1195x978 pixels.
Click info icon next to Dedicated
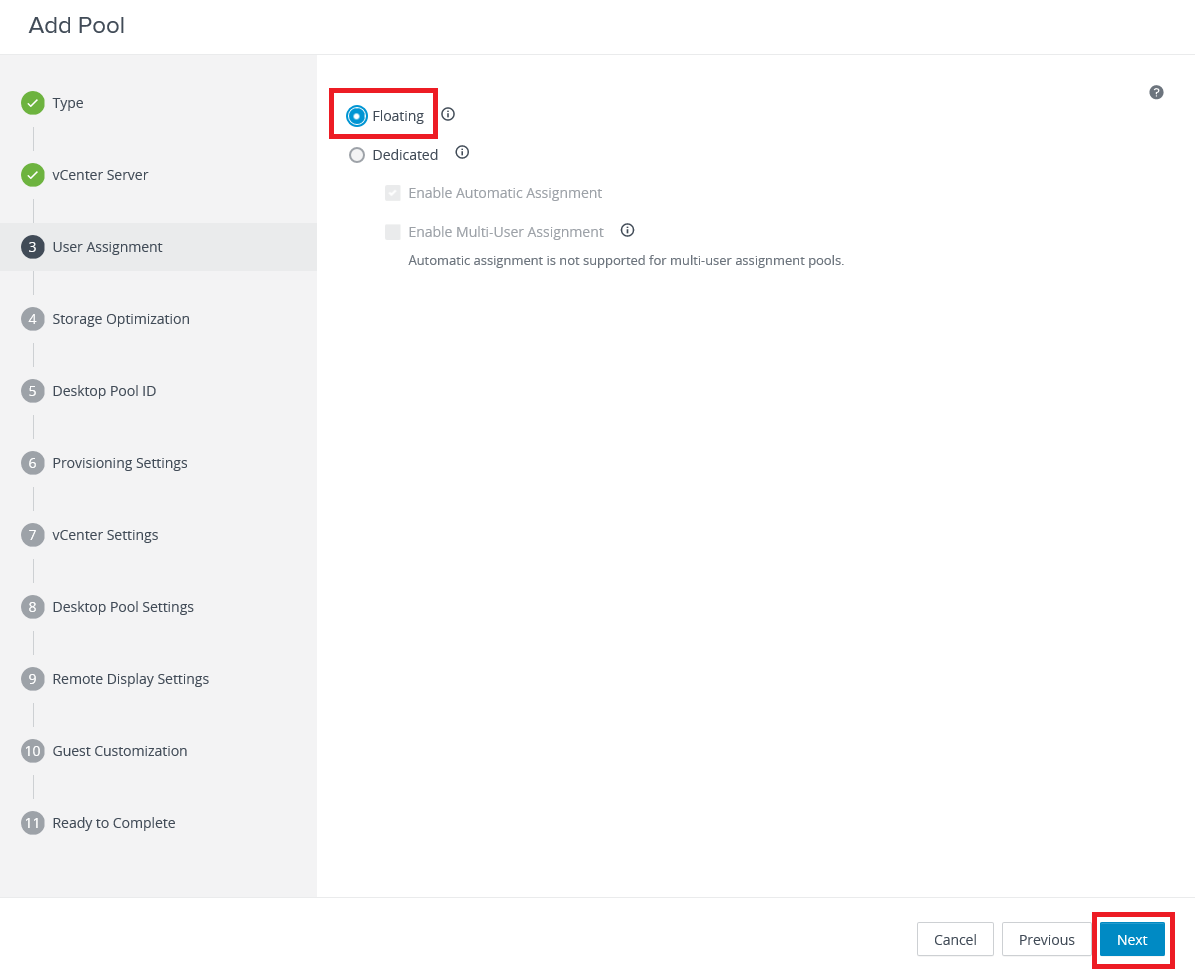point(462,153)
